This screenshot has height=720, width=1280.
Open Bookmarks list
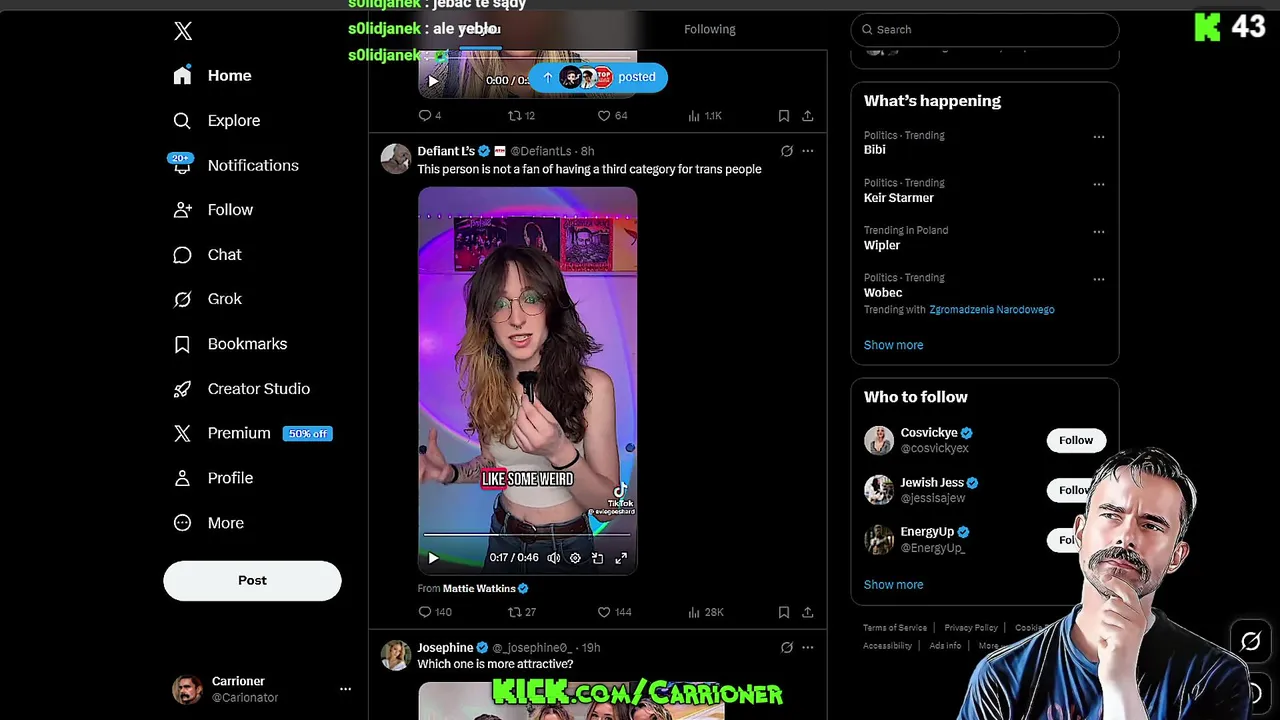tap(229, 344)
